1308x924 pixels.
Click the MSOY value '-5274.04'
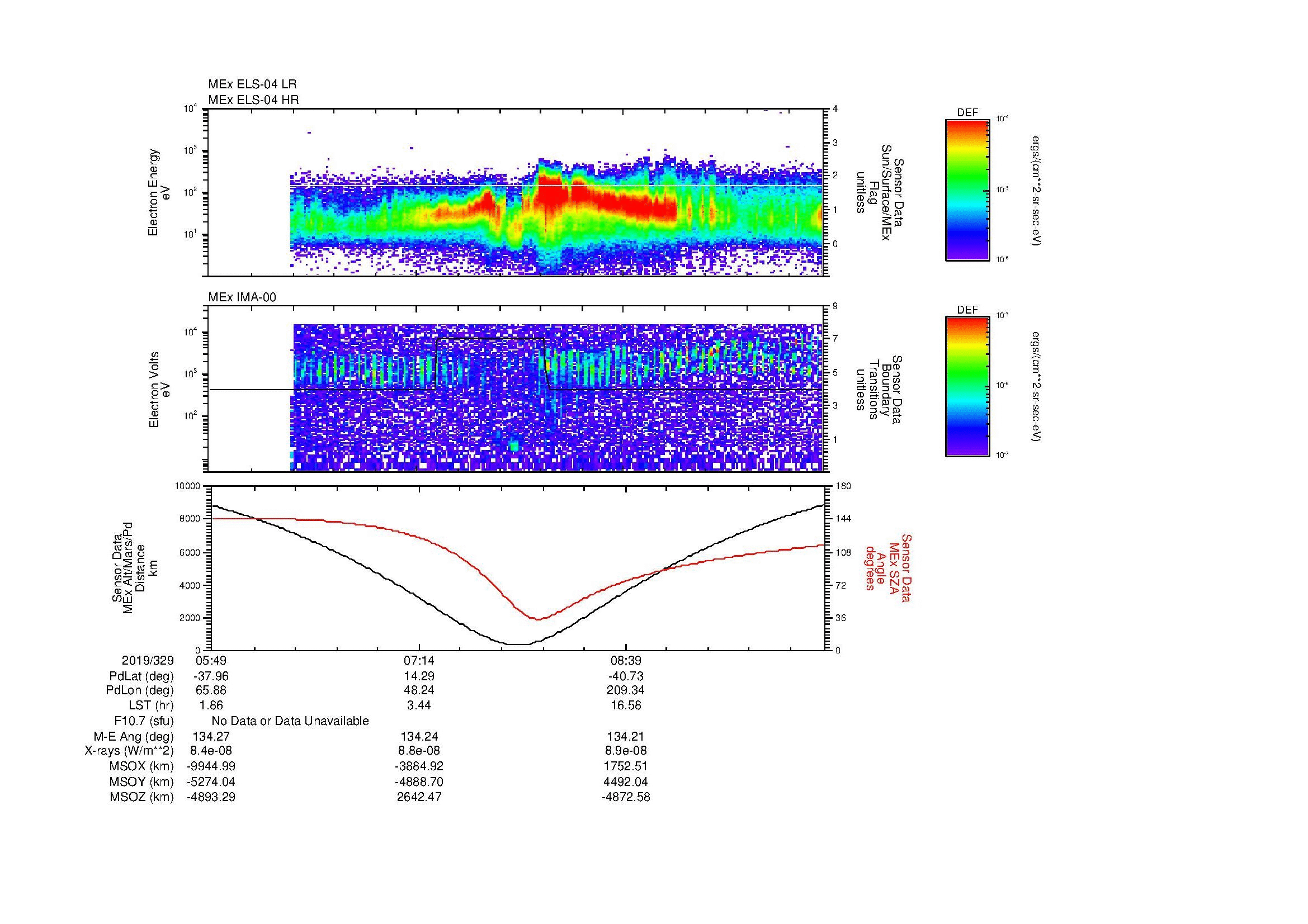(x=211, y=781)
